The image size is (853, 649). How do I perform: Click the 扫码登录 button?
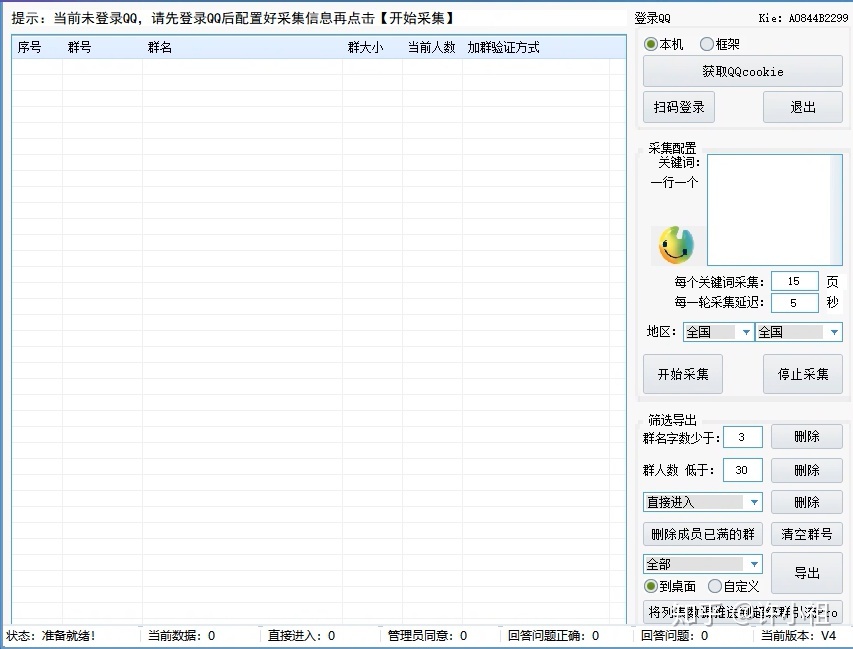point(680,107)
